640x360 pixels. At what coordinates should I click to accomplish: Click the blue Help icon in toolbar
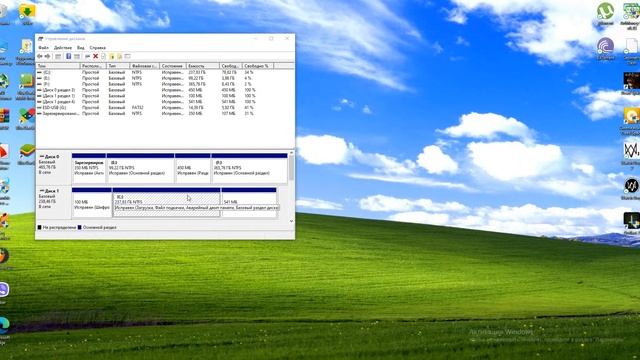click(69, 56)
